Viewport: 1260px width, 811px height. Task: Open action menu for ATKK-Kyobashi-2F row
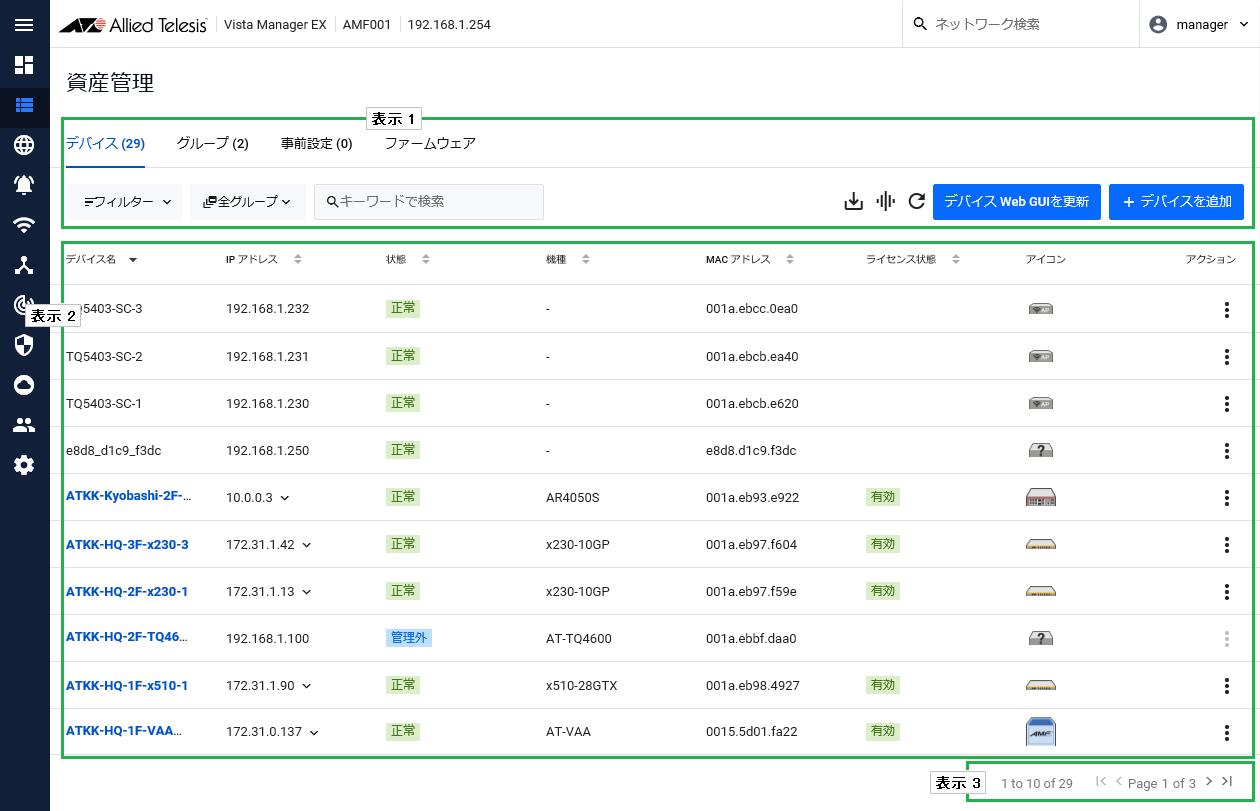click(1227, 498)
